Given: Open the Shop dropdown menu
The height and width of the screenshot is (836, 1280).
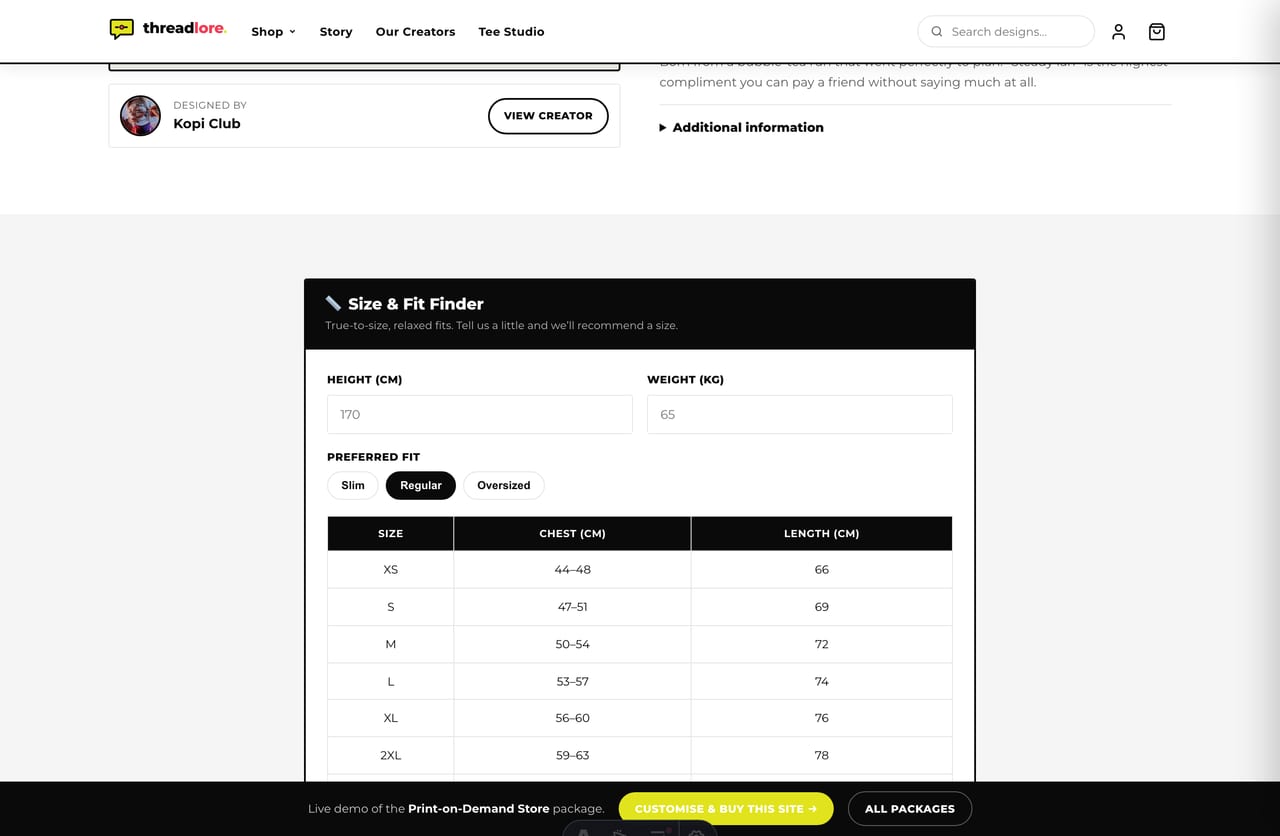Looking at the screenshot, I should pos(273,32).
